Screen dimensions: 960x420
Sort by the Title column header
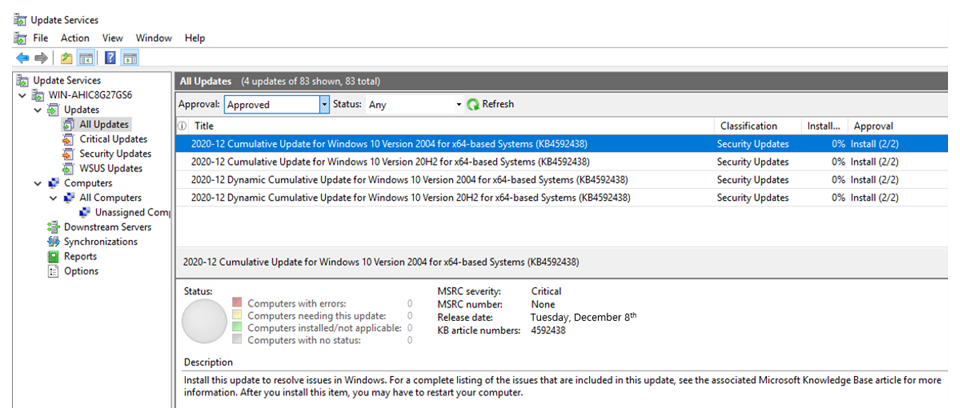[x=451, y=126]
